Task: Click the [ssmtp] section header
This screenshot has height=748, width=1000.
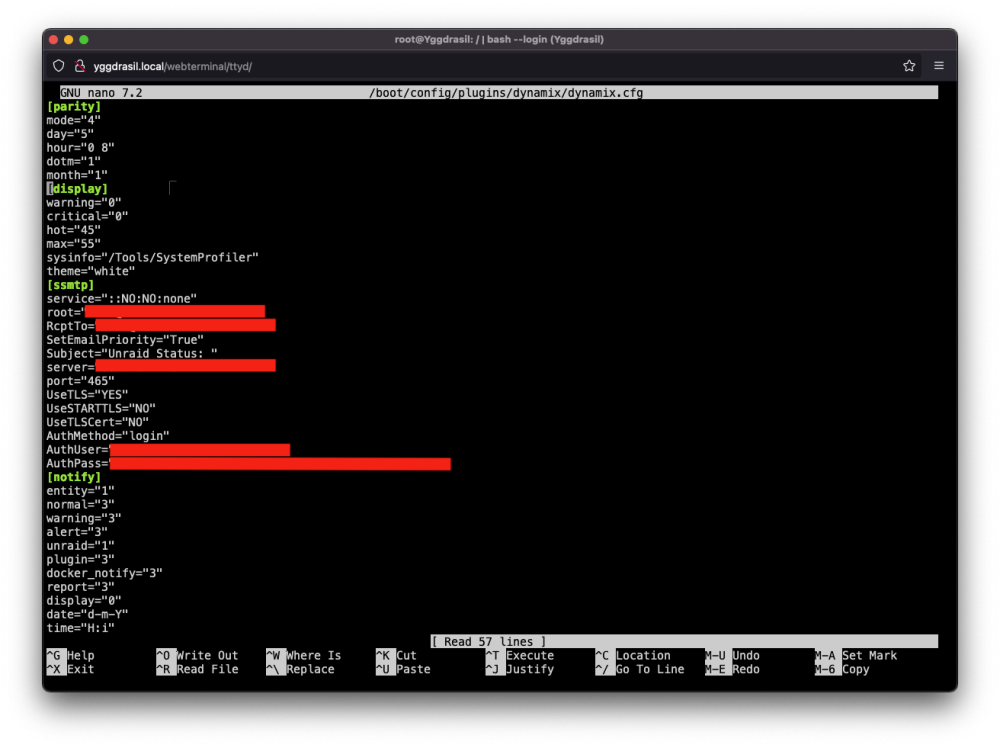Action: click(x=70, y=285)
